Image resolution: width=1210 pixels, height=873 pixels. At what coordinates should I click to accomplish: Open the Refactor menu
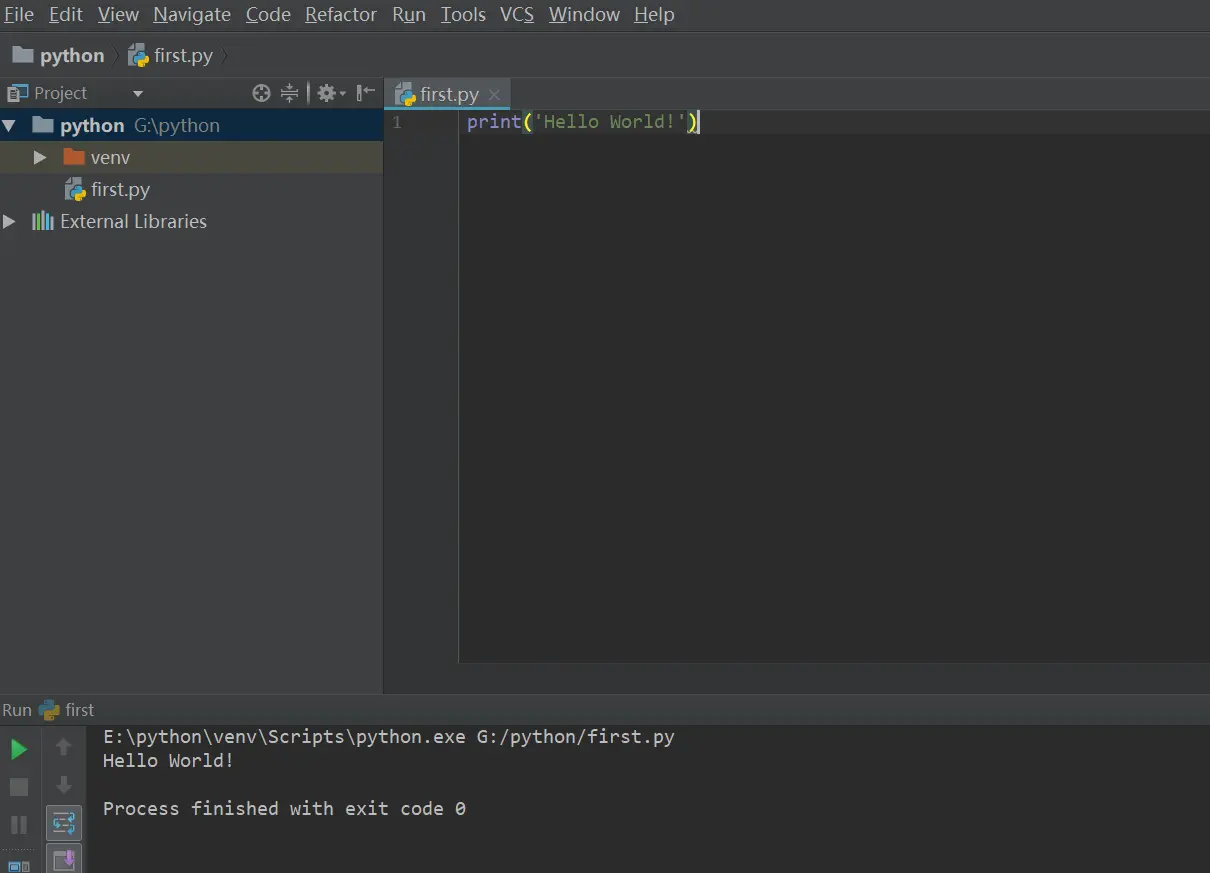tap(341, 14)
